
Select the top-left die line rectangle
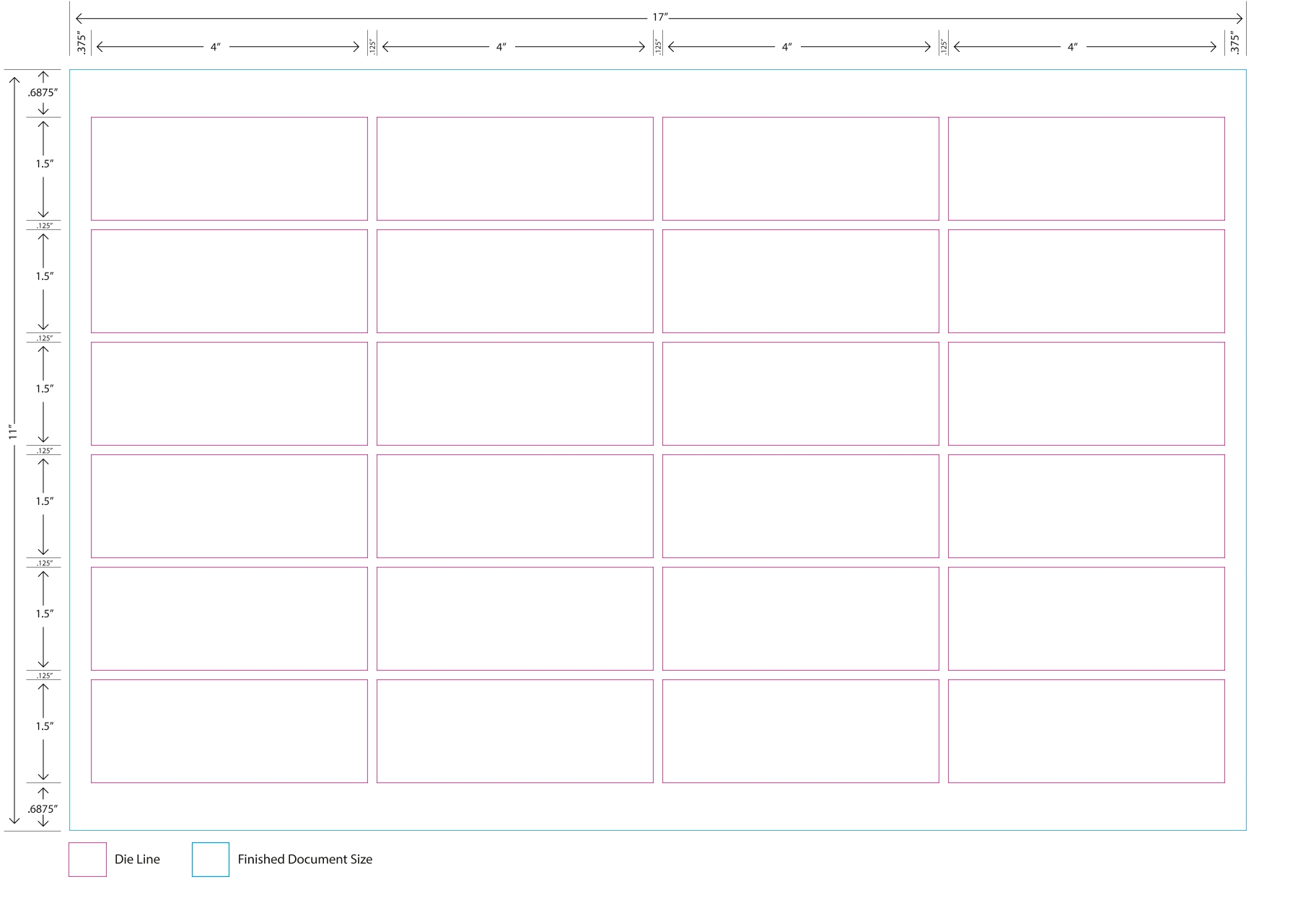[229, 169]
